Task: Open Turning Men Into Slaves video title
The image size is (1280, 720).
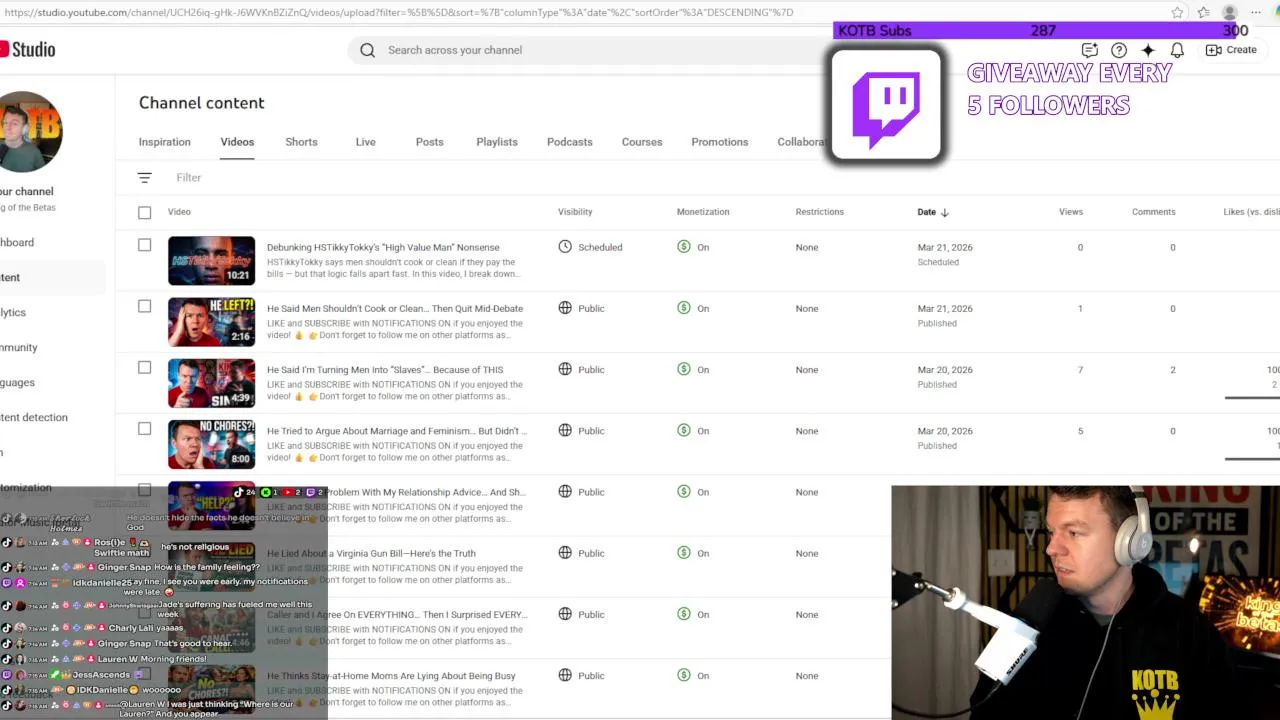Action: click(x=385, y=369)
